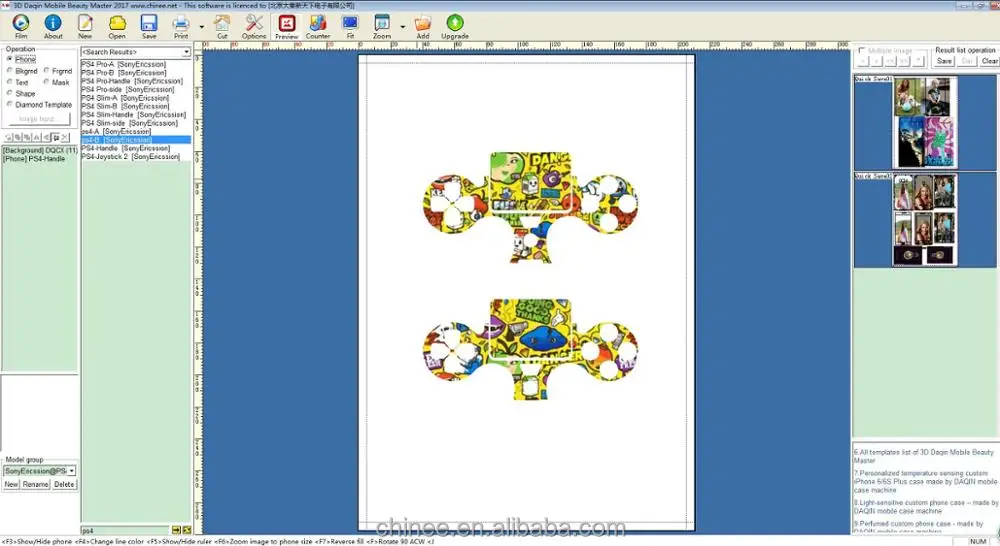
Task: Open link about all templates list
Action: [925, 456]
